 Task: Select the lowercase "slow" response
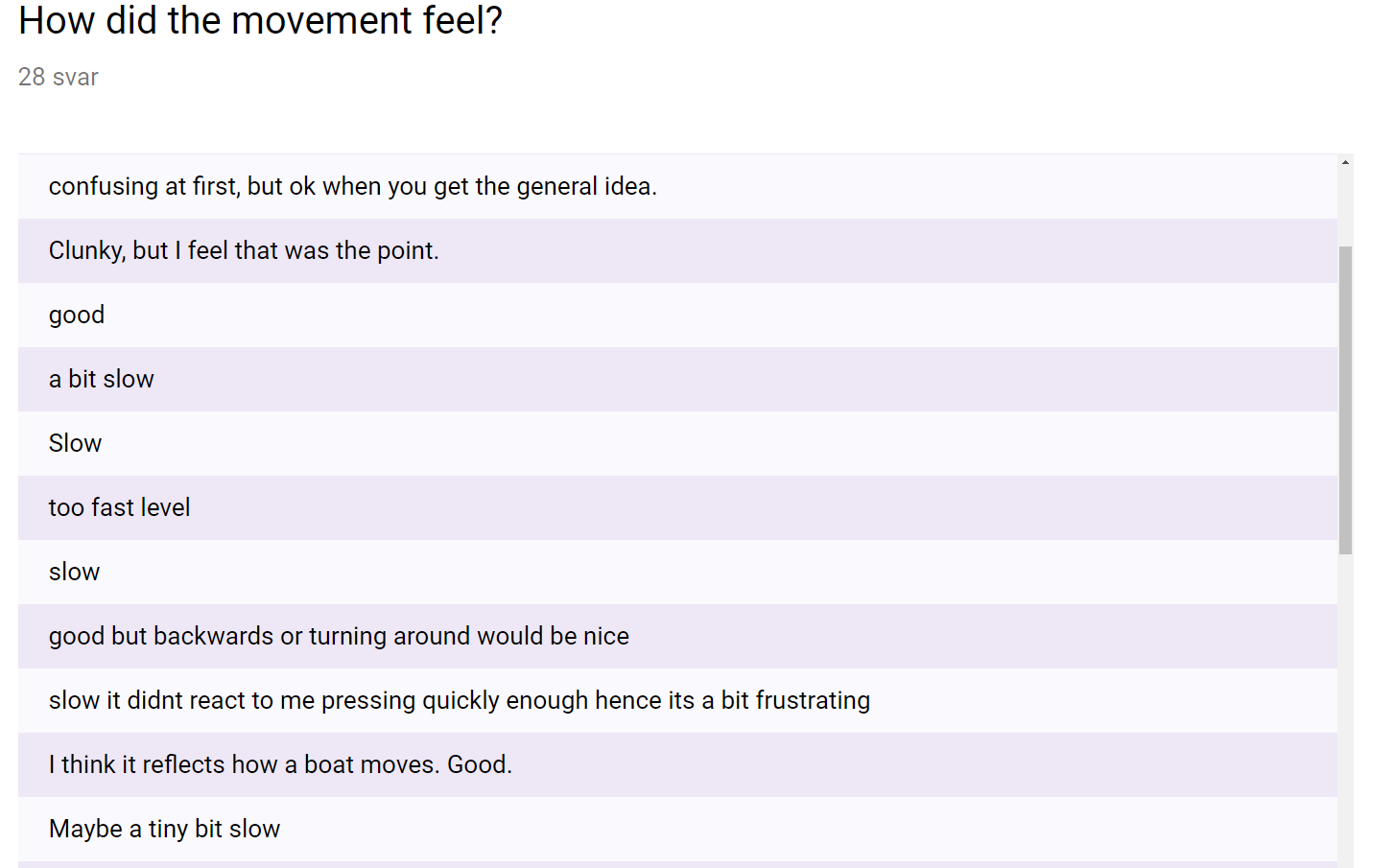(74, 572)
